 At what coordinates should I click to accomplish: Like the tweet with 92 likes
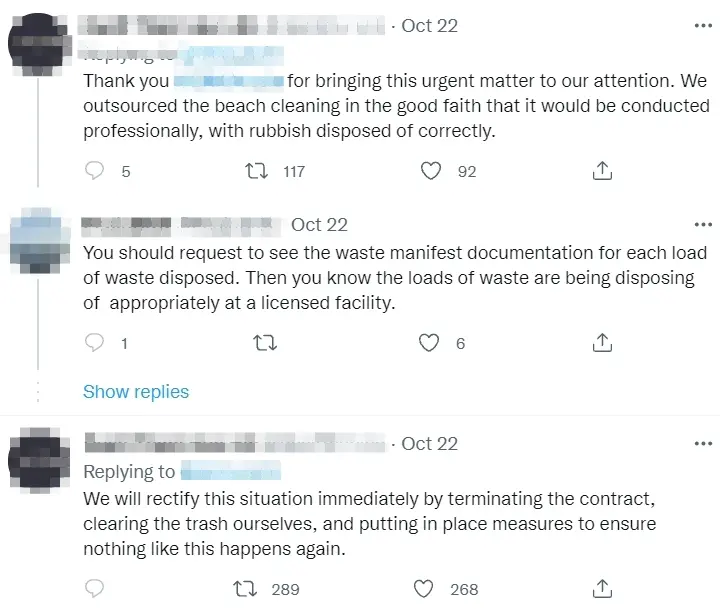(x=431, y=172)
